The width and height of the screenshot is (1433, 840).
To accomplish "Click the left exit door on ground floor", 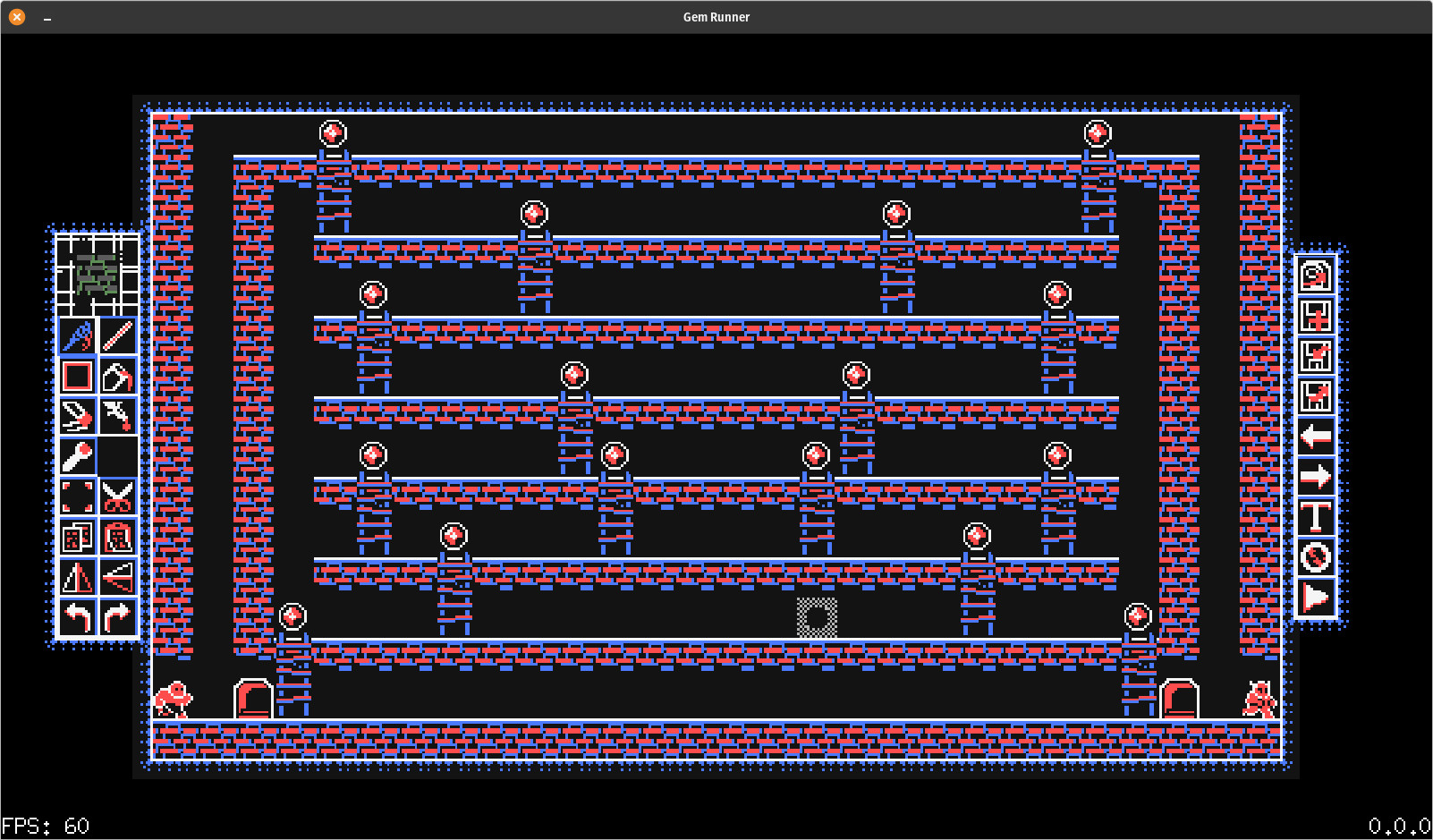I will tap(253, 699).
